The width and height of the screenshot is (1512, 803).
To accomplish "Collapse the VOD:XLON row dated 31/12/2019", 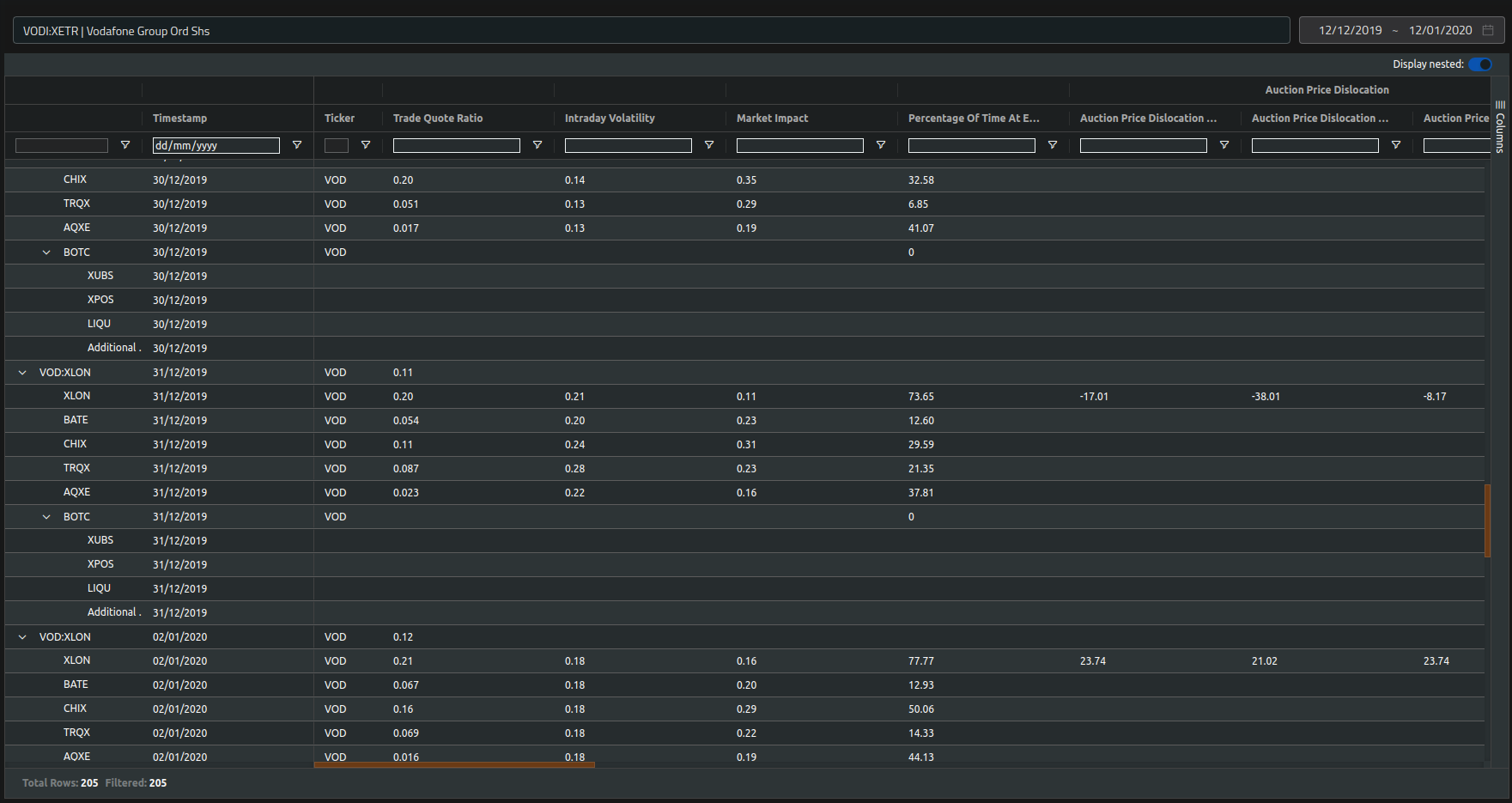I will click(21, 372).
